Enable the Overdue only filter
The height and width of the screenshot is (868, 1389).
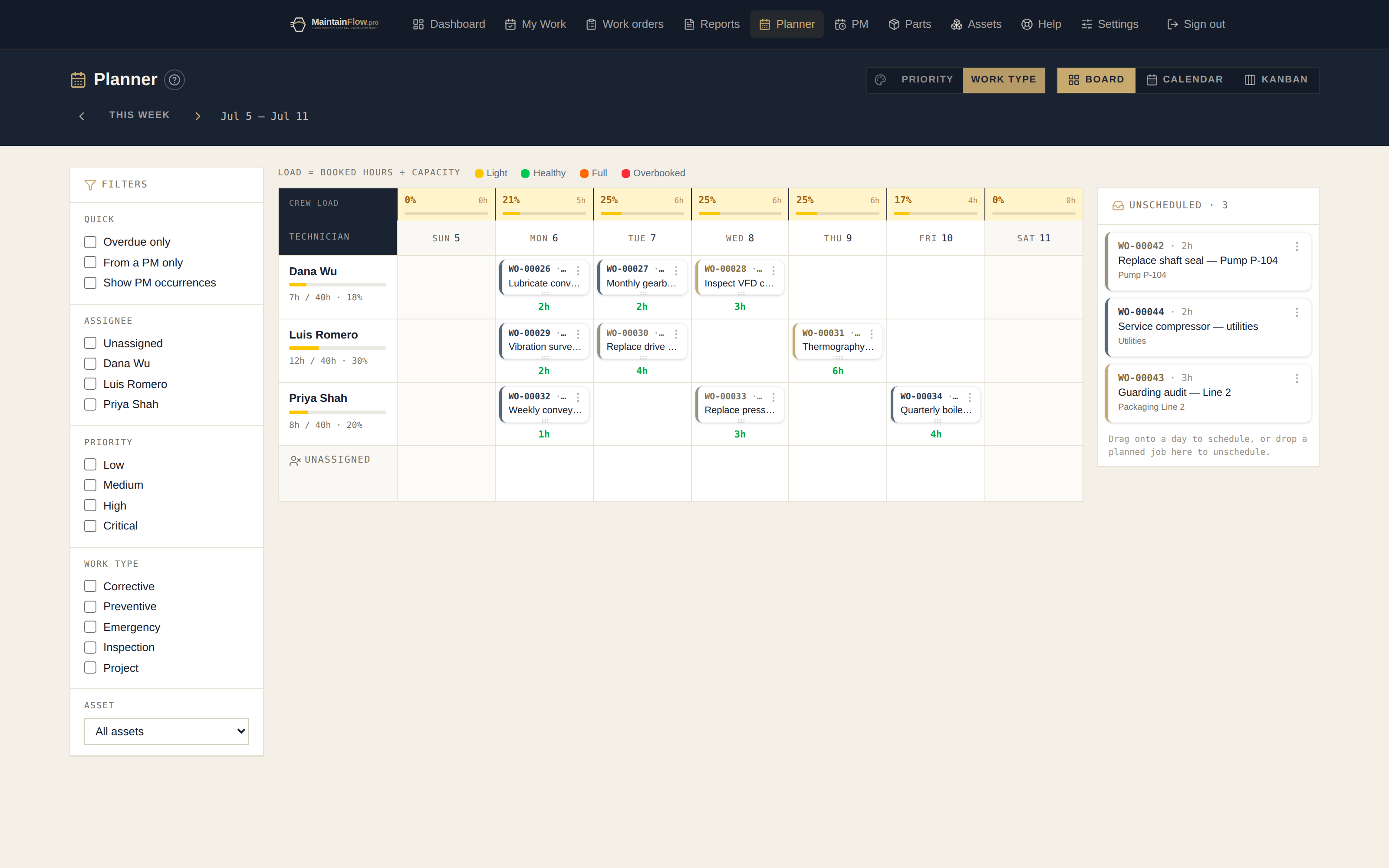tap(90, 242)
